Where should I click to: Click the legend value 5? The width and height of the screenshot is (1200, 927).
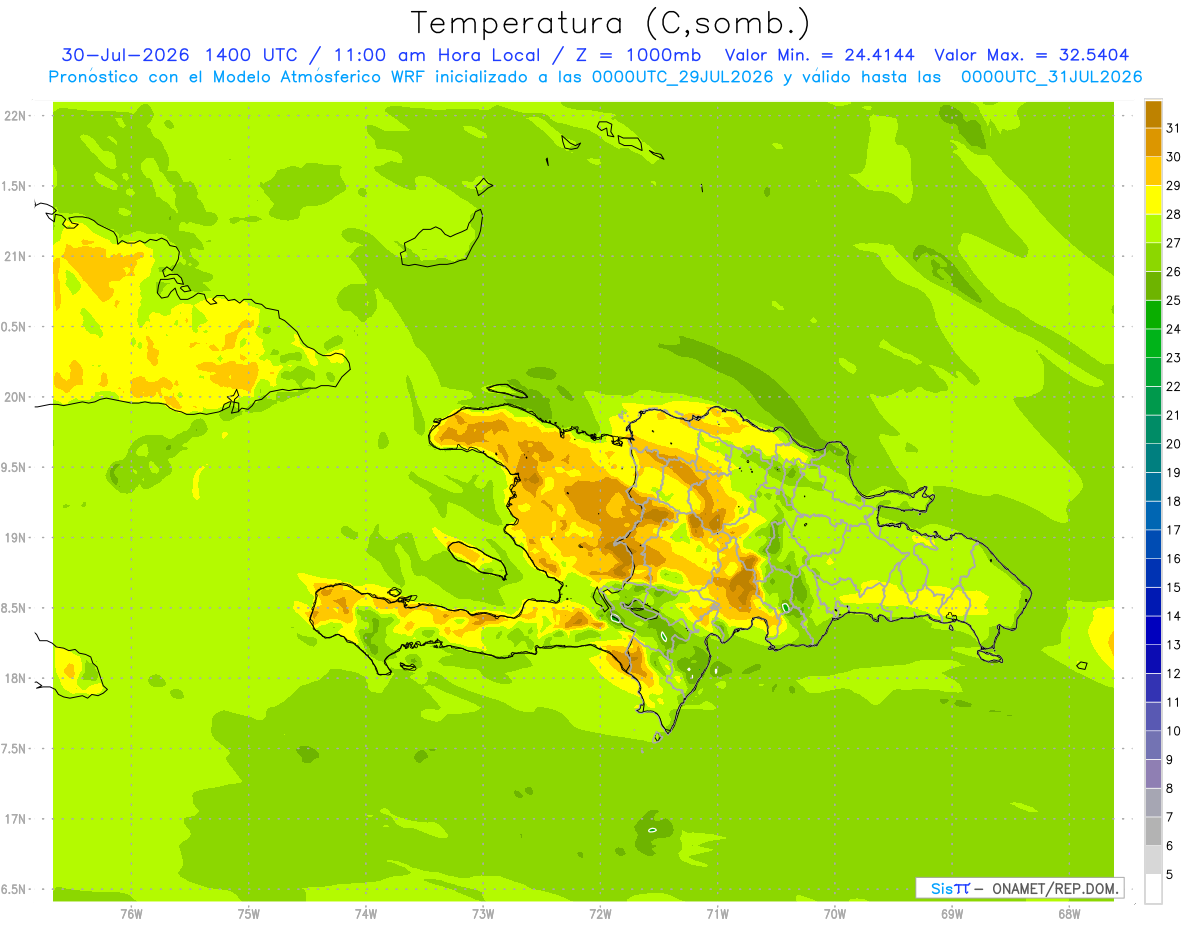click(1170, 874)
